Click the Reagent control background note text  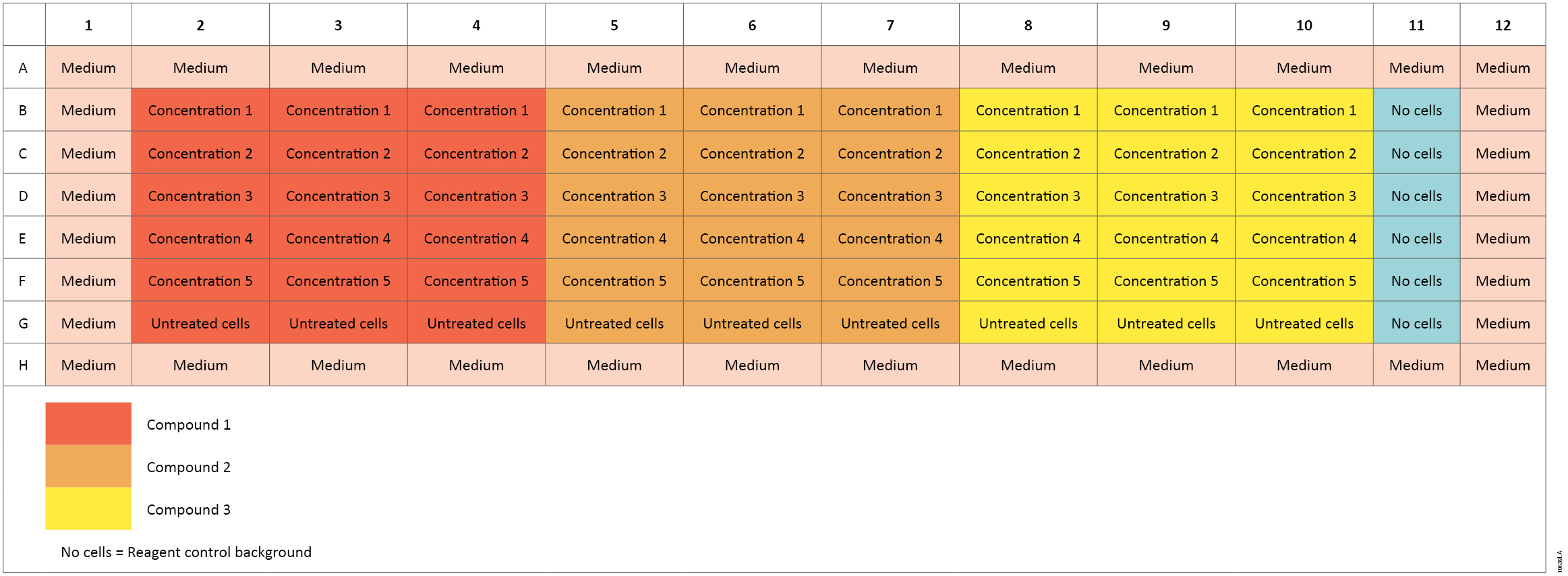[x=186, y=552]
